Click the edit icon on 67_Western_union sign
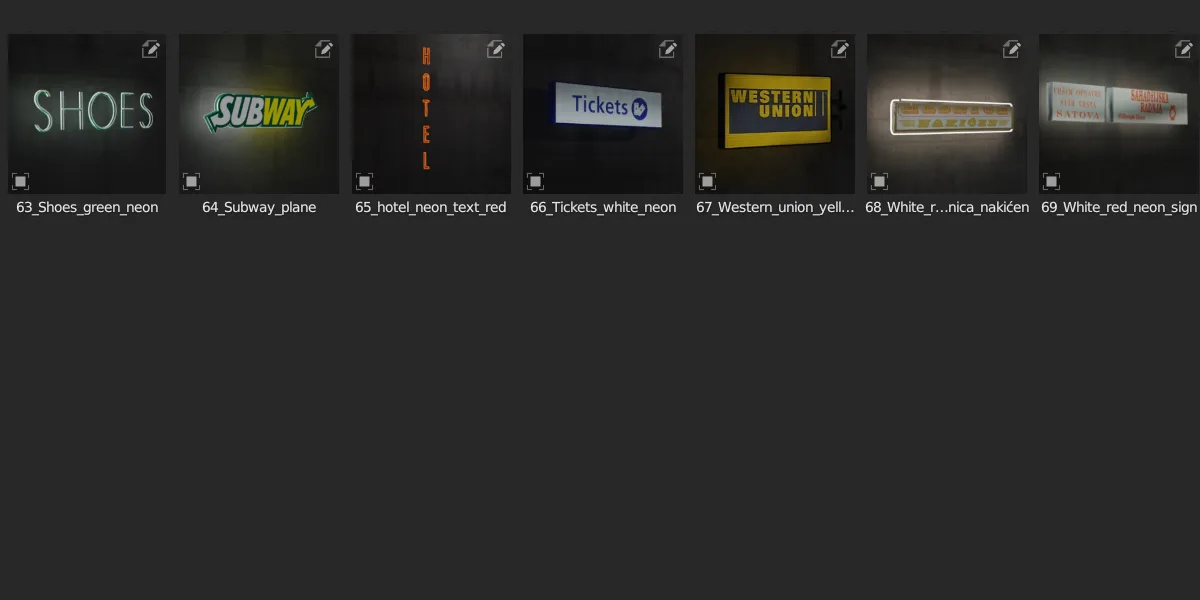Viewport: 1200px width, 600px height. pyautogui.click(x=839, y=49)
